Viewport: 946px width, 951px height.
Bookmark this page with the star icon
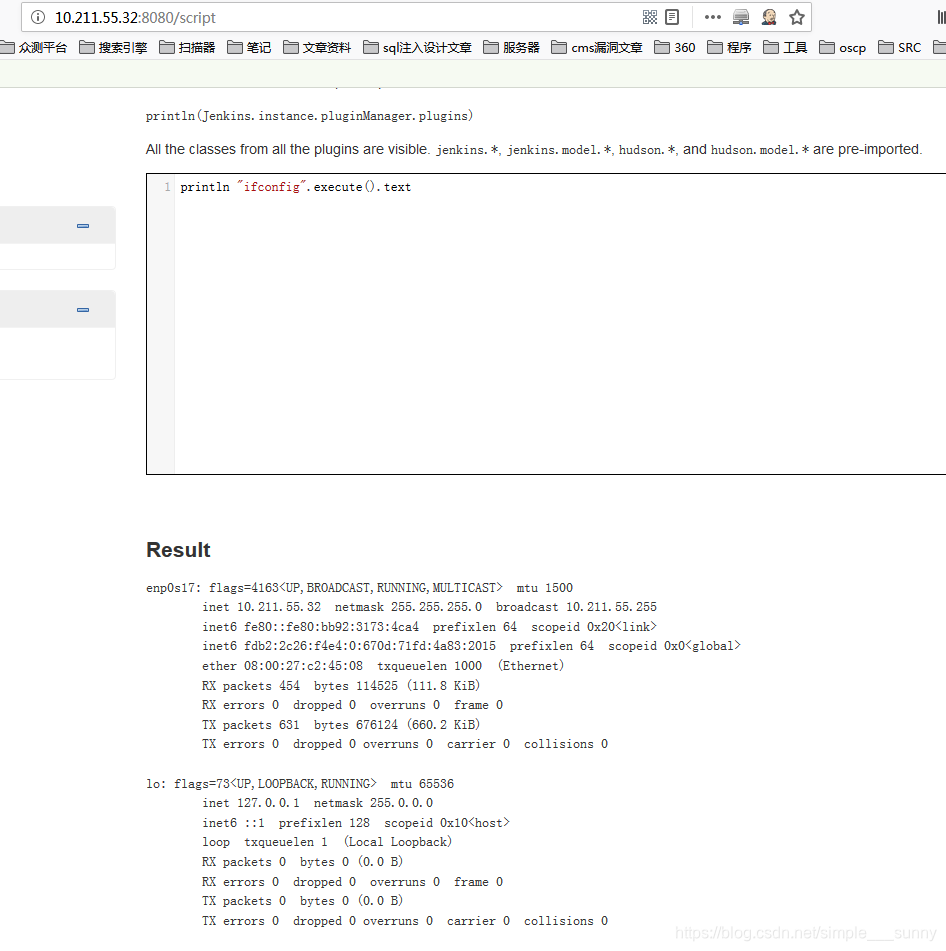(797, 17)
